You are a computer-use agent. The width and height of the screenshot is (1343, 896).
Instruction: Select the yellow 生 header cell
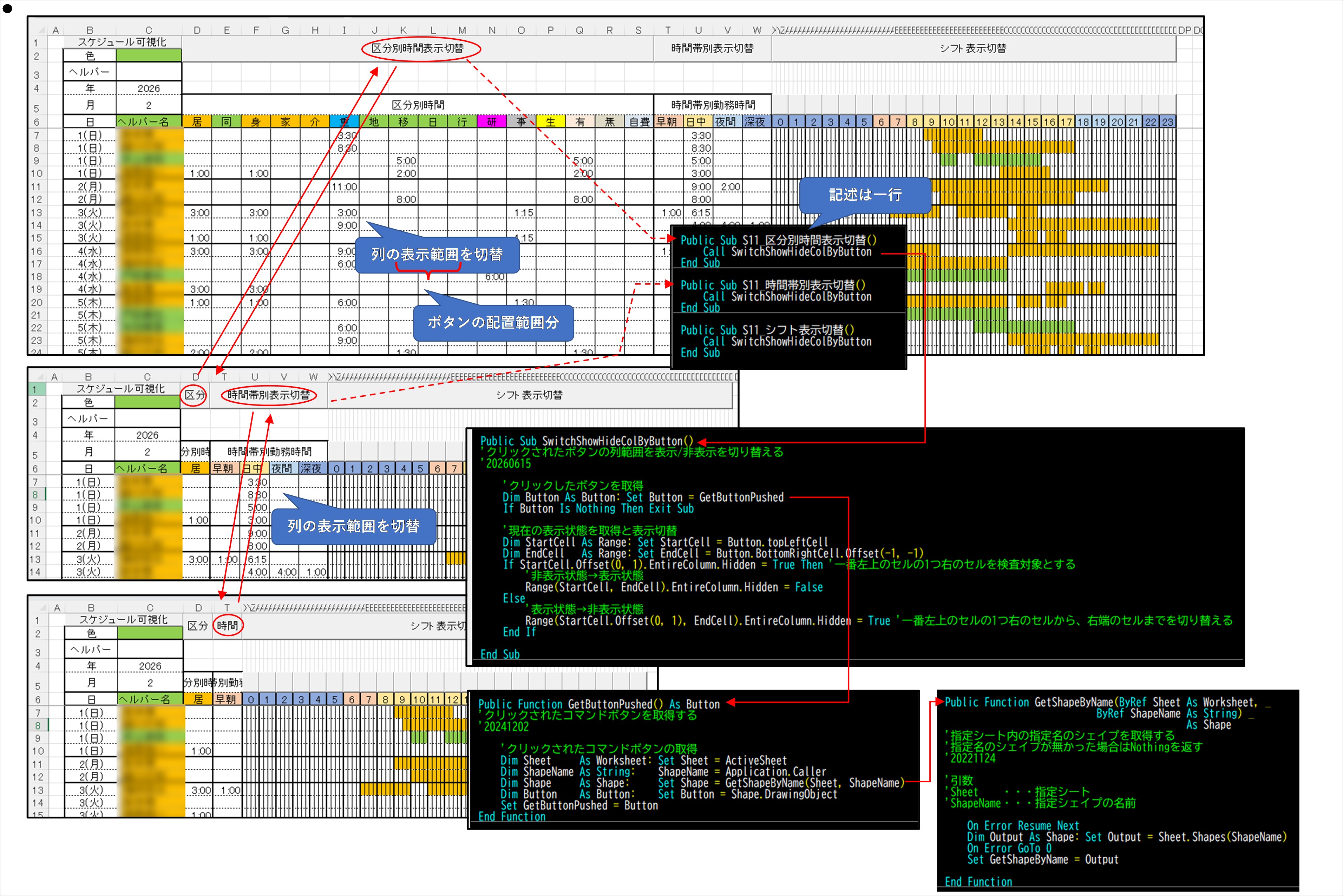550,122
